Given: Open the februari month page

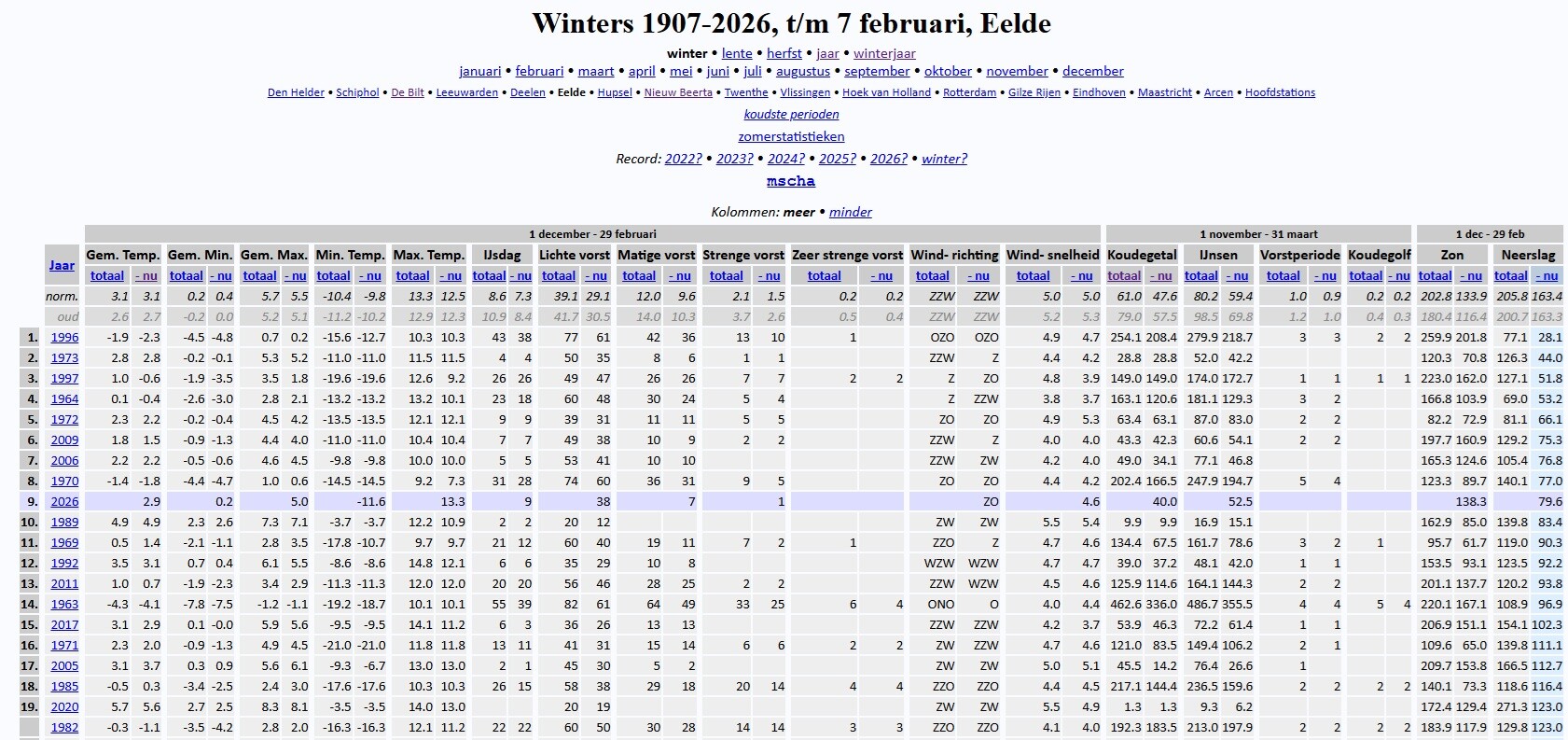Looking at the screenshot, I should coord(539,71).
